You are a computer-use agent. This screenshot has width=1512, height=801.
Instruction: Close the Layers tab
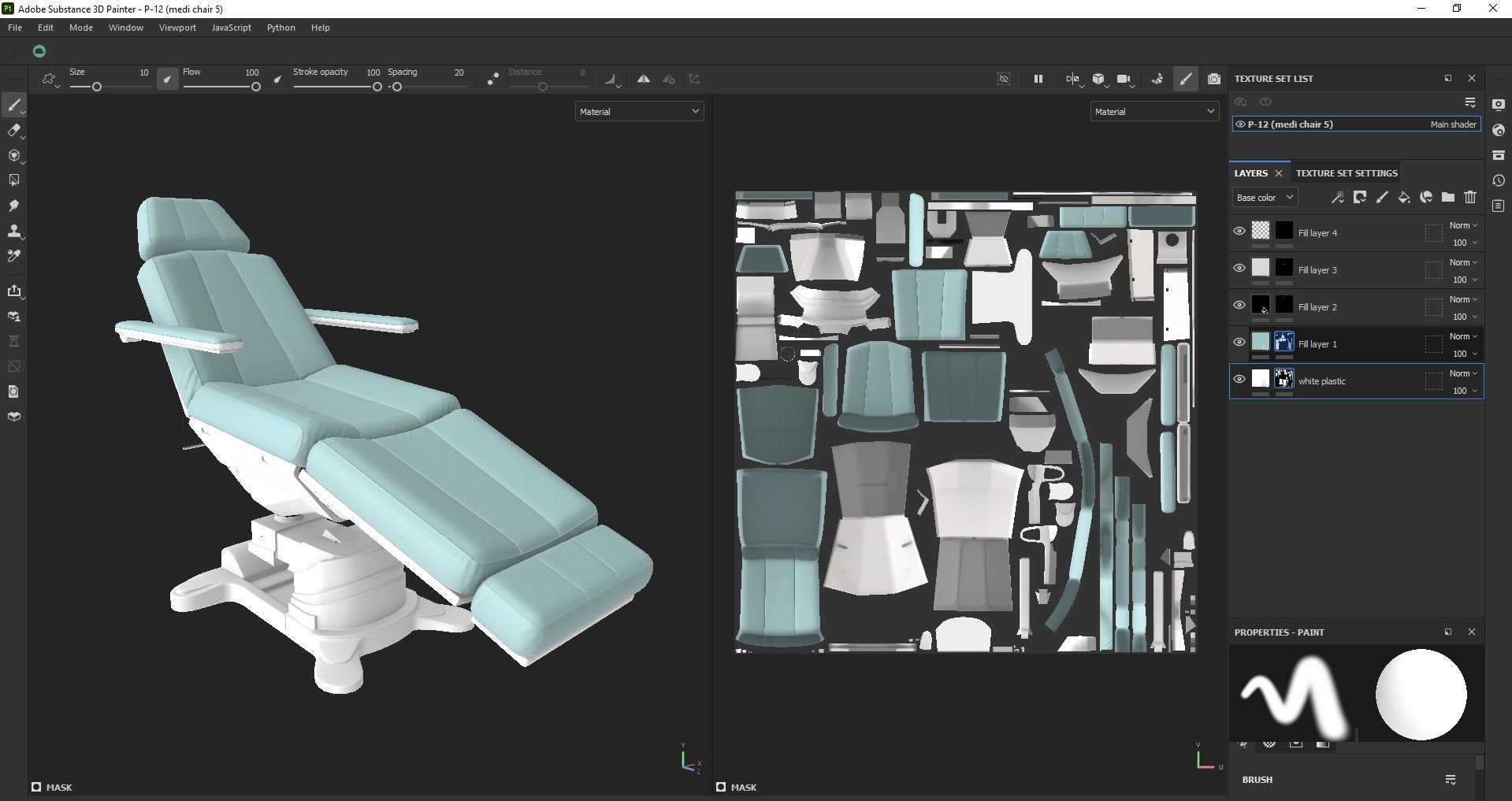(1279, 173)
